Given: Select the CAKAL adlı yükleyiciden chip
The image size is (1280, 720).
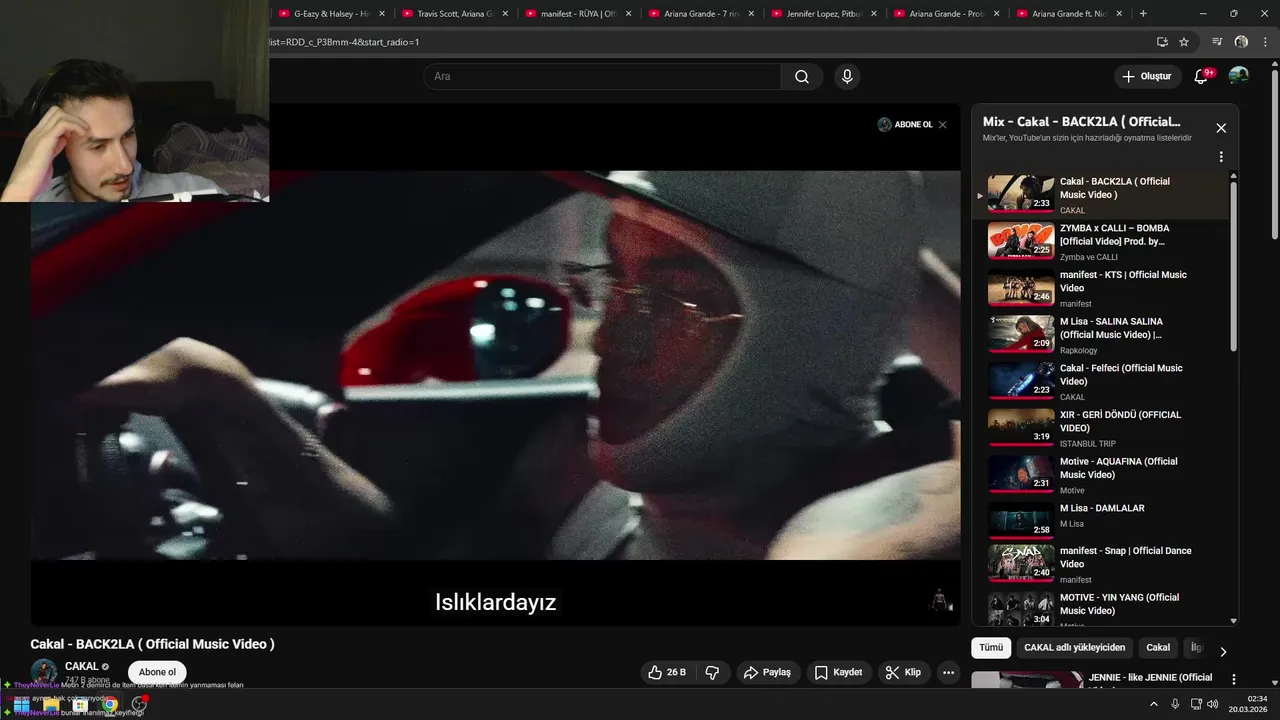Looking at the screenshot, I should coord(1074,648).
